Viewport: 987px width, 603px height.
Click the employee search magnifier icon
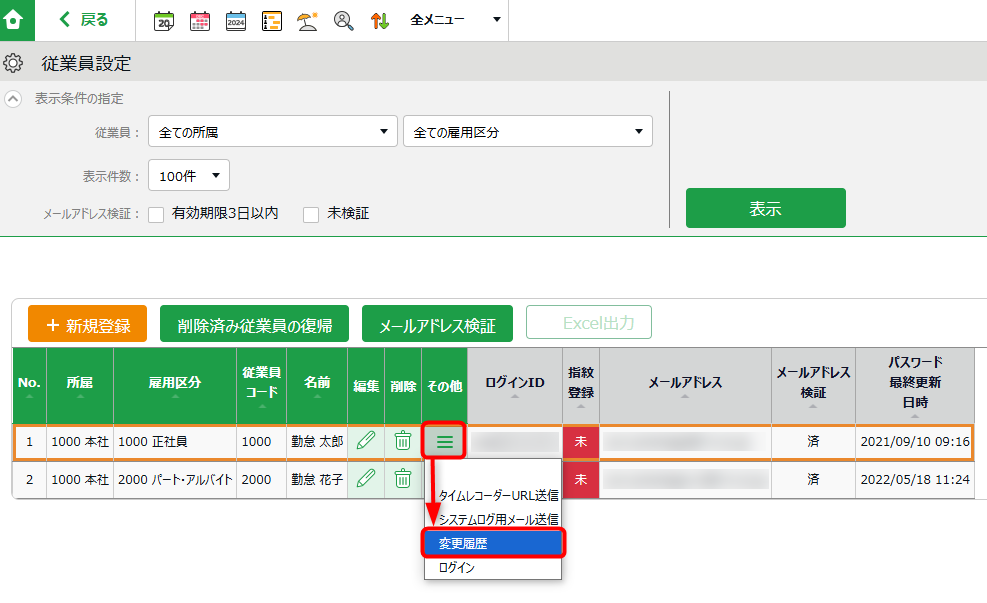click(343, 19)
